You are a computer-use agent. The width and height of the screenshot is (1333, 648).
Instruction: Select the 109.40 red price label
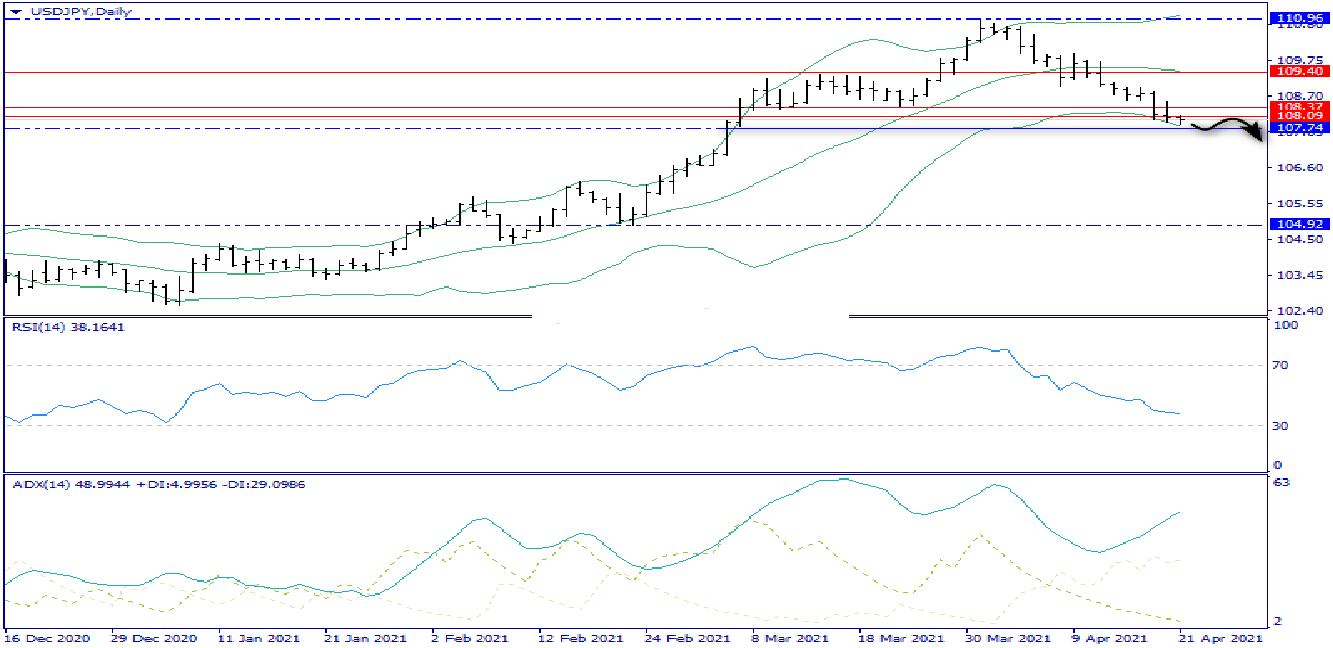pos(1300,72)
